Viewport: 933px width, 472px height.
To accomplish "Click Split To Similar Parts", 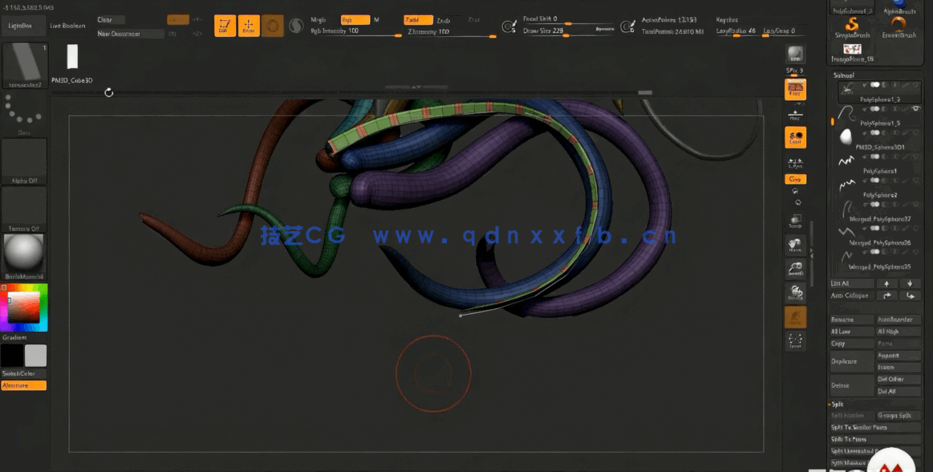I will [x=875, y=427].
